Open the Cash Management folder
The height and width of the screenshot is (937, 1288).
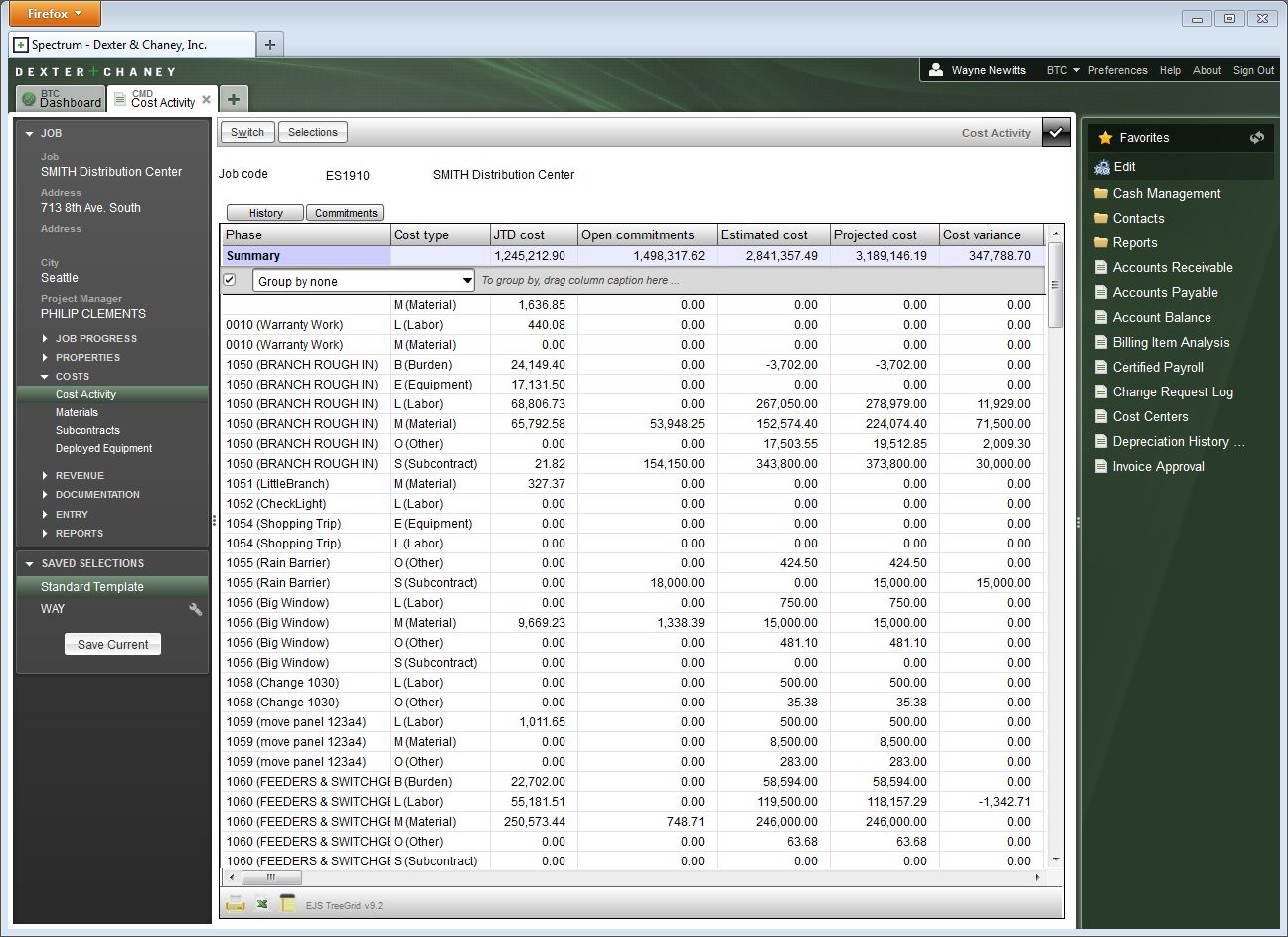(1166, 193)
